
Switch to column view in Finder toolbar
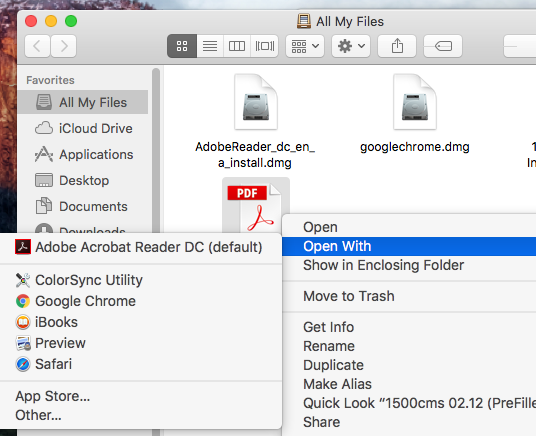237,46
